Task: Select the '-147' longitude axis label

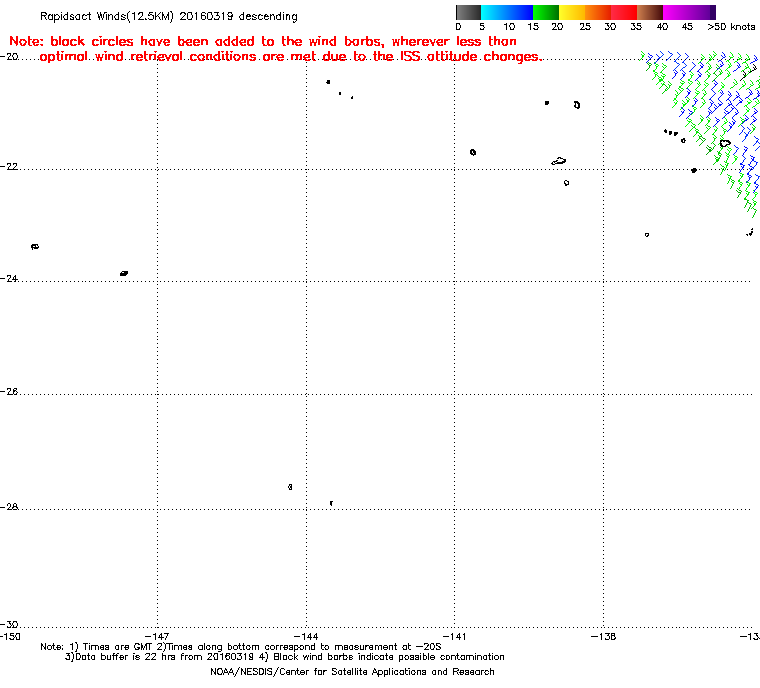Action: (x=158, y=636)
